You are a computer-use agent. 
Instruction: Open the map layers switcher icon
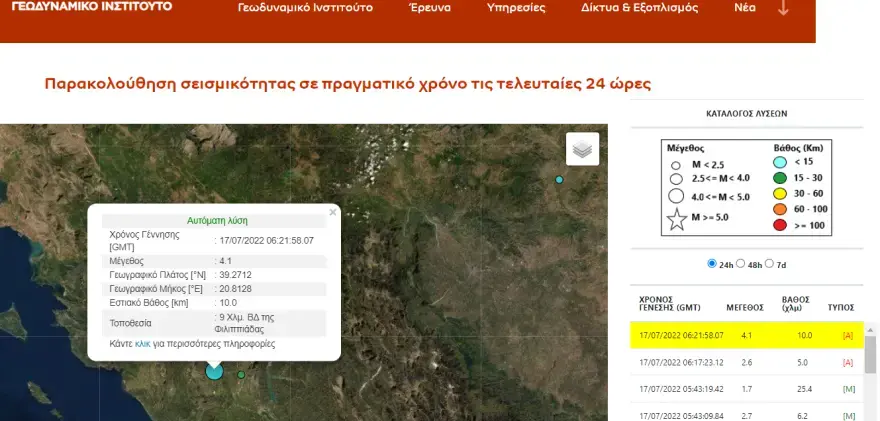point(582,149)
